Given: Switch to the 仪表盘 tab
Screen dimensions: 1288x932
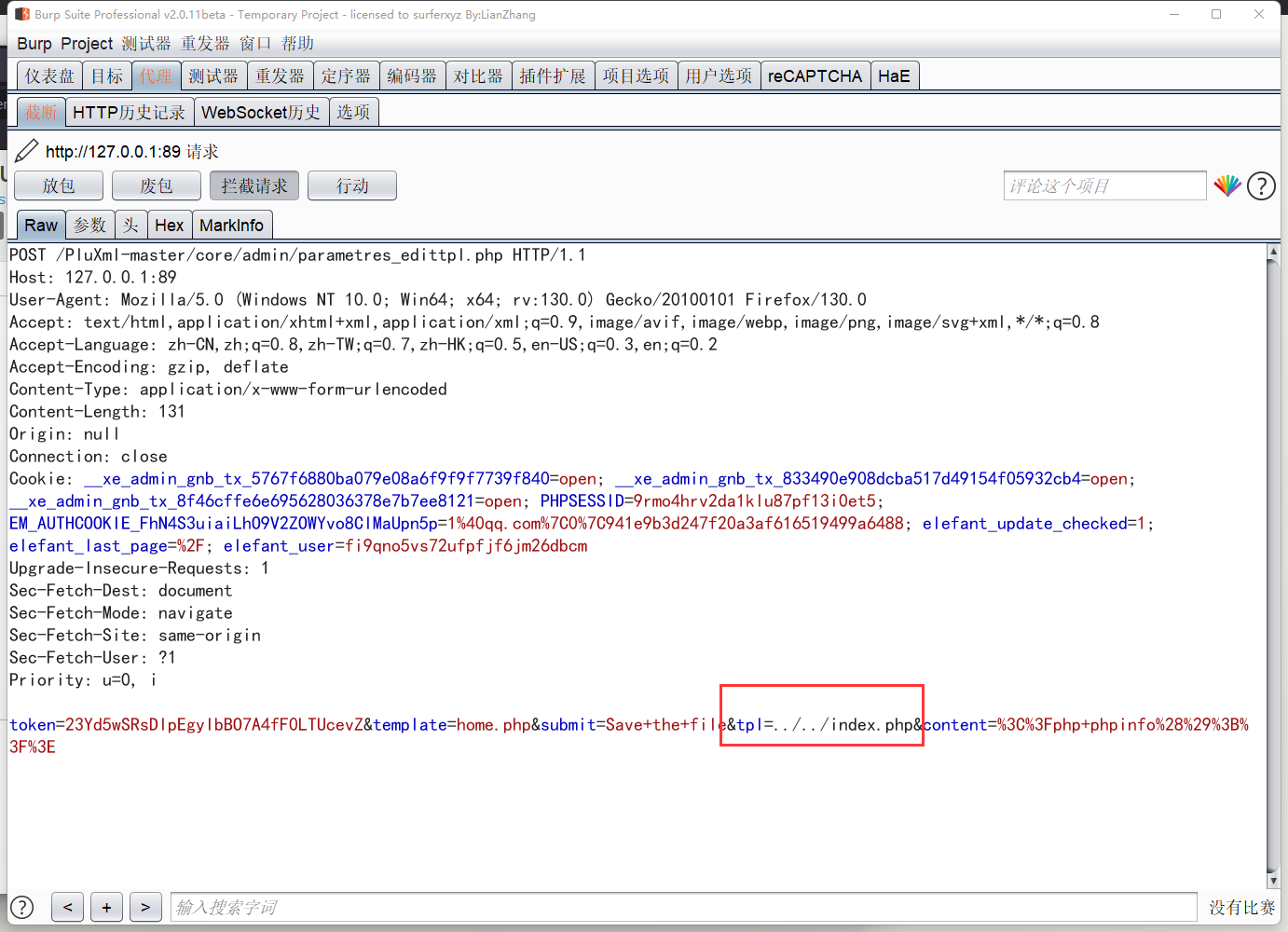Looking at the screenshot, I should [49, 76].
